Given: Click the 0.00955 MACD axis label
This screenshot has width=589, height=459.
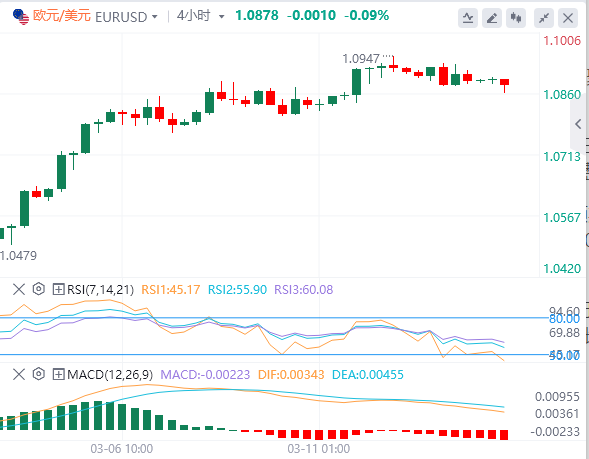Looking at the screenshot, I should (557, 397).
